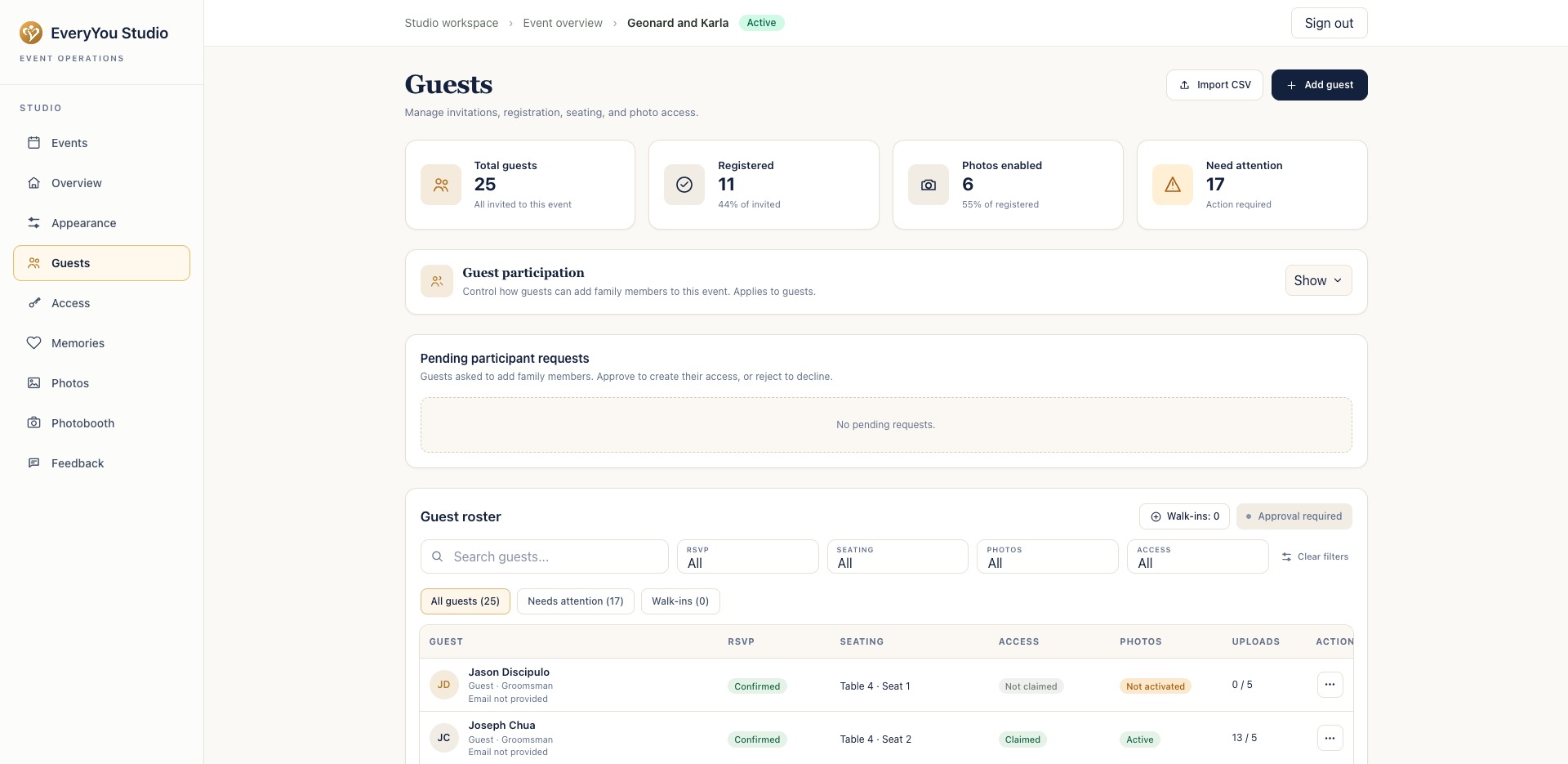Toggle the Approval required setting

coord(1294,516)
